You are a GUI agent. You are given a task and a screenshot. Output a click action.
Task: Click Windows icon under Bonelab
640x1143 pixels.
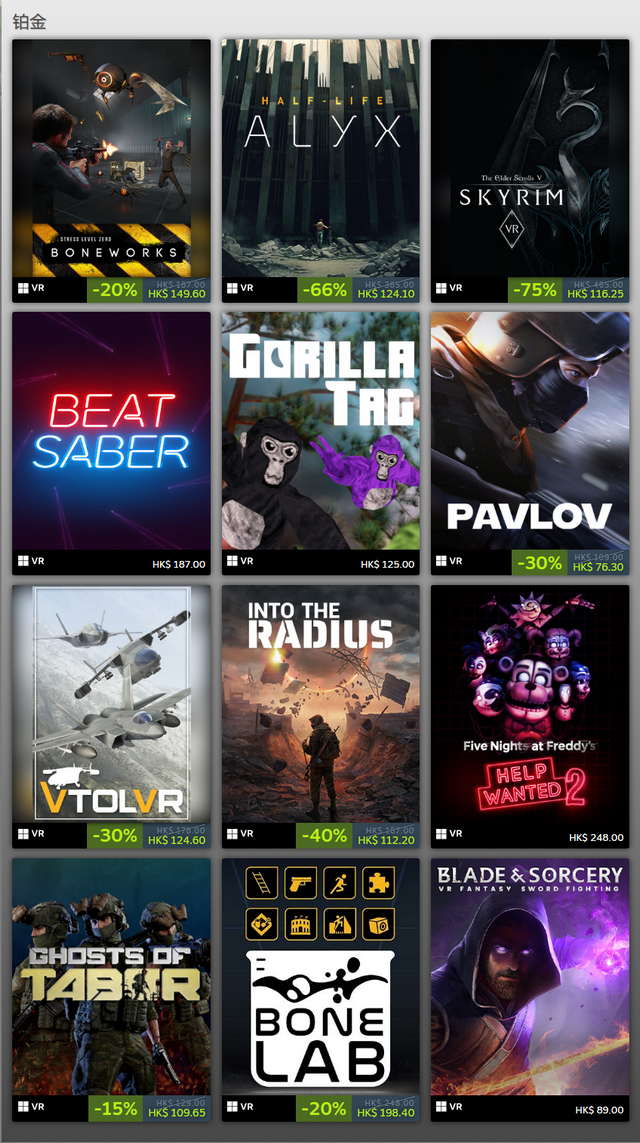click(x=233, y=1107)
